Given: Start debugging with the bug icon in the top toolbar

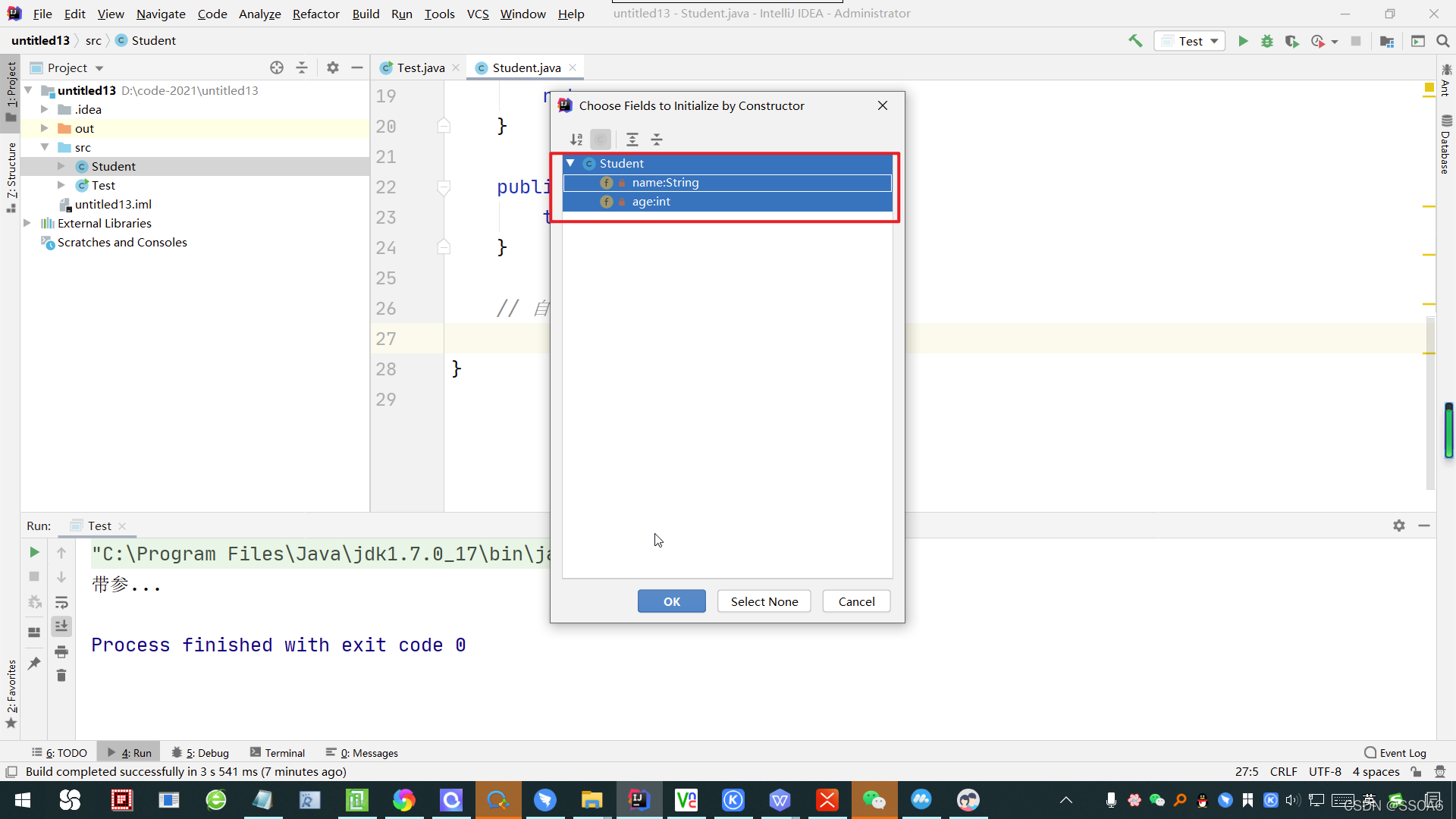Looking at the screenshot, I should click(1267, 41).
